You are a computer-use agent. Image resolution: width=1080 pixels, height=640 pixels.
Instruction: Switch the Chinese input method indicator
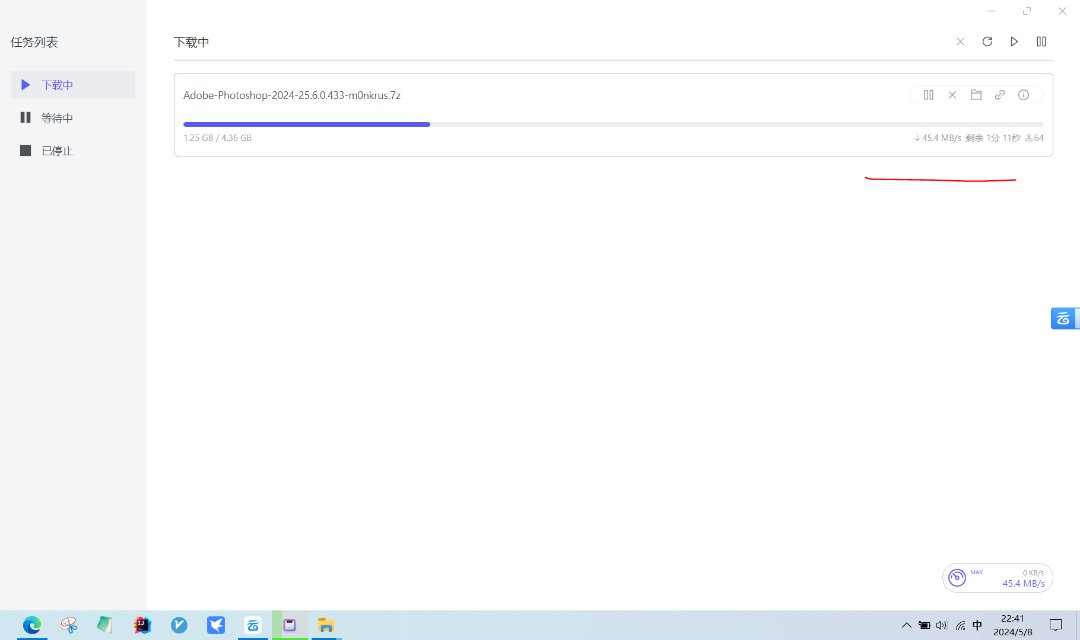pos(977,626)
